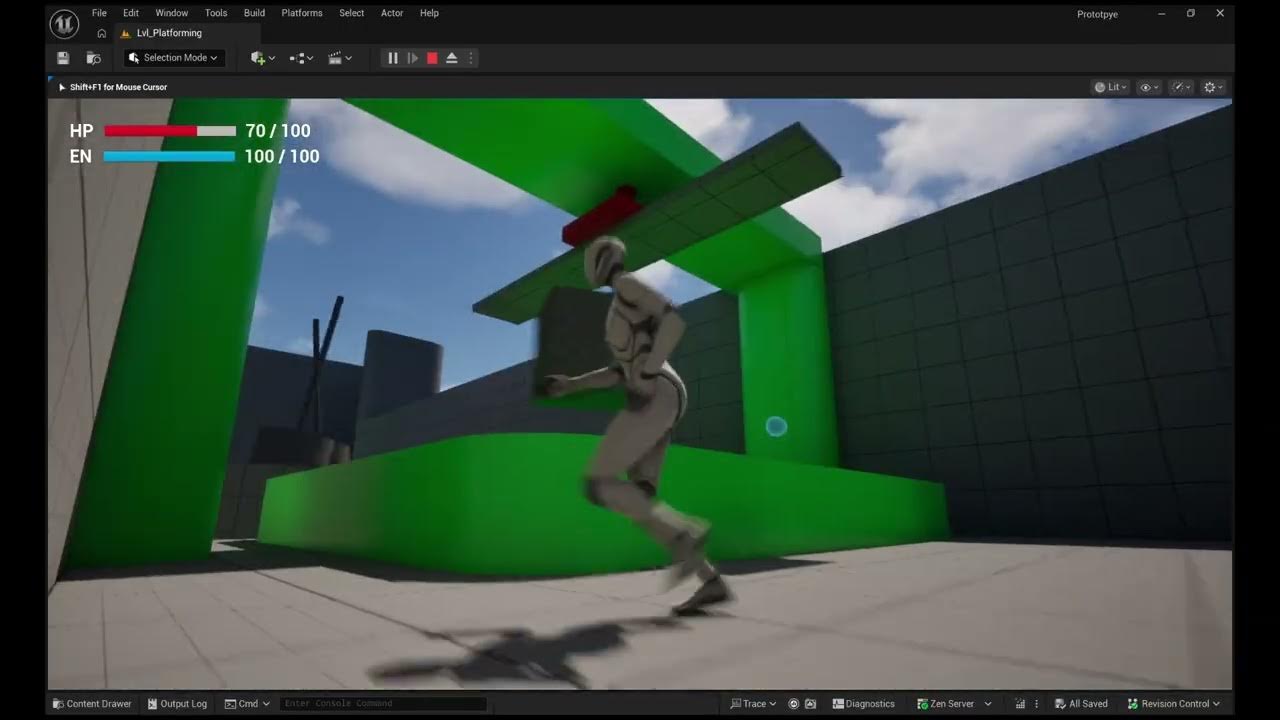Click the Shift+F1 for Mouse Cursor hint
The height and width of the screenshot is (720, 1280).
tap(113, 87)
